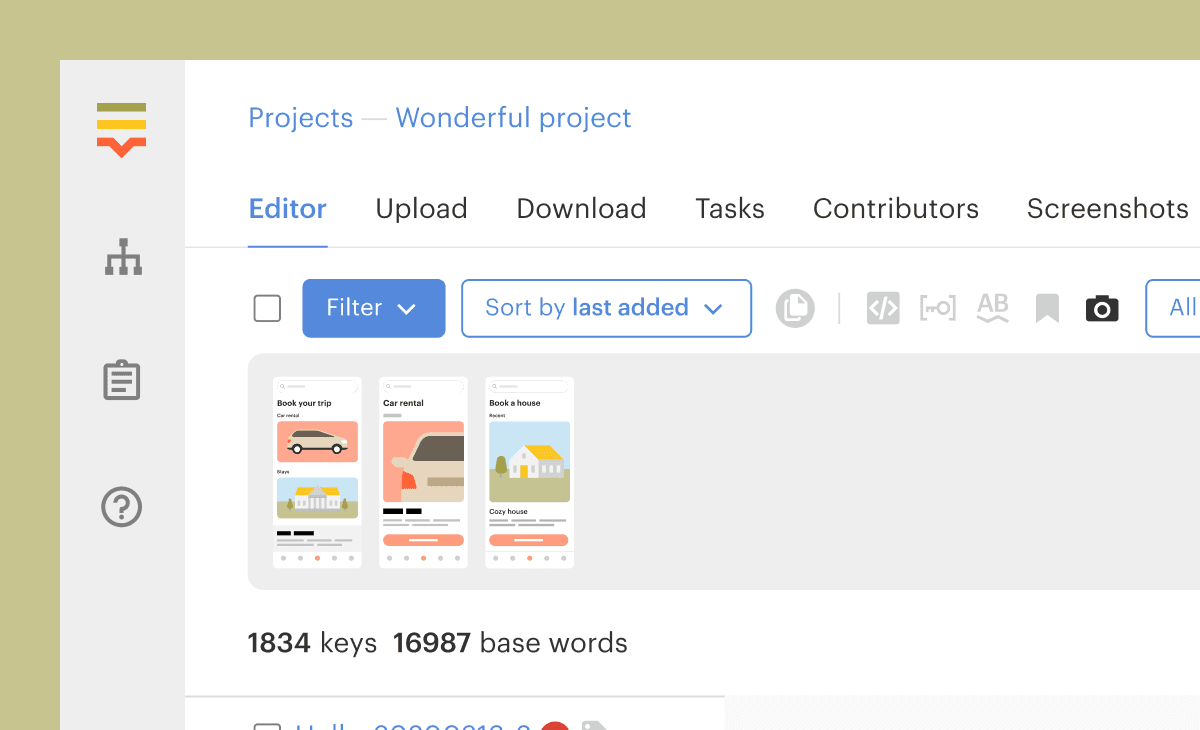Open the Sort by last added dropdown

[606, 308]
